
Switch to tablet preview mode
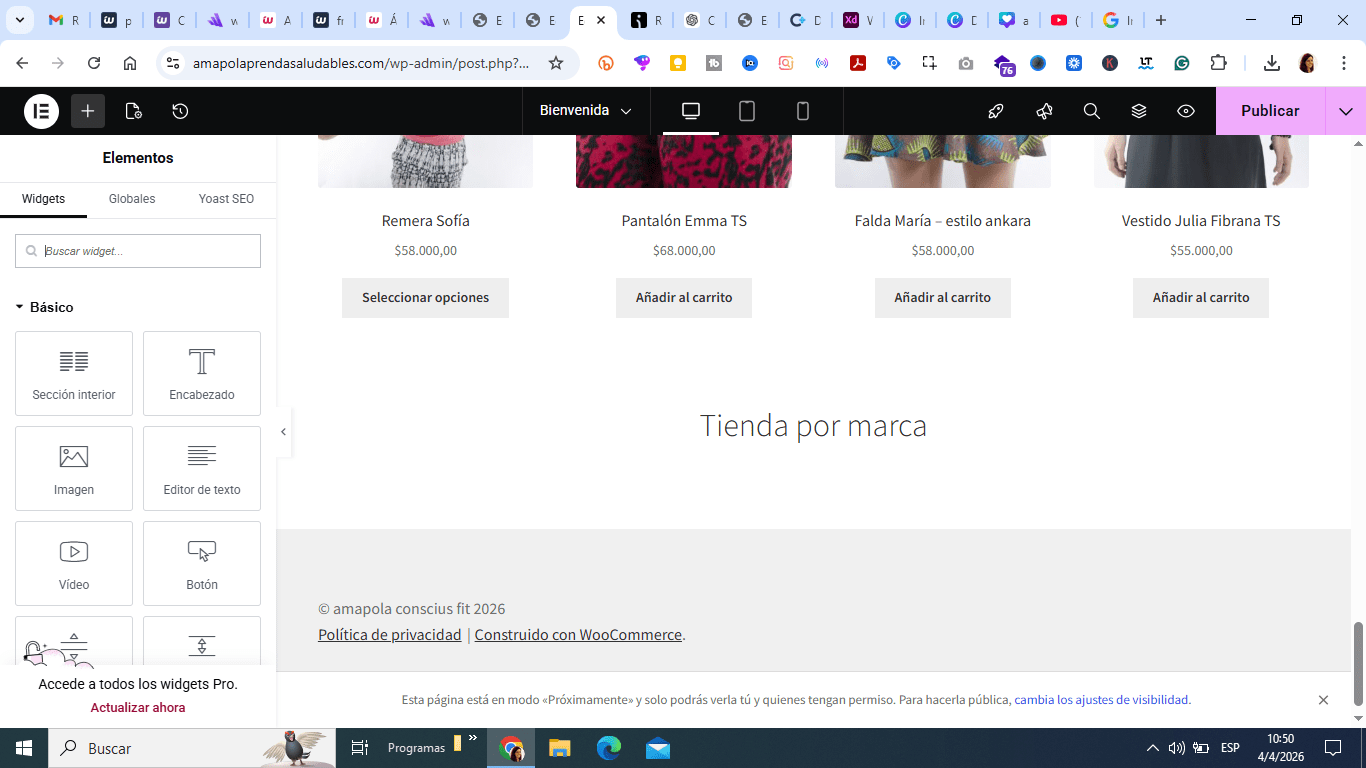[747, 111]
